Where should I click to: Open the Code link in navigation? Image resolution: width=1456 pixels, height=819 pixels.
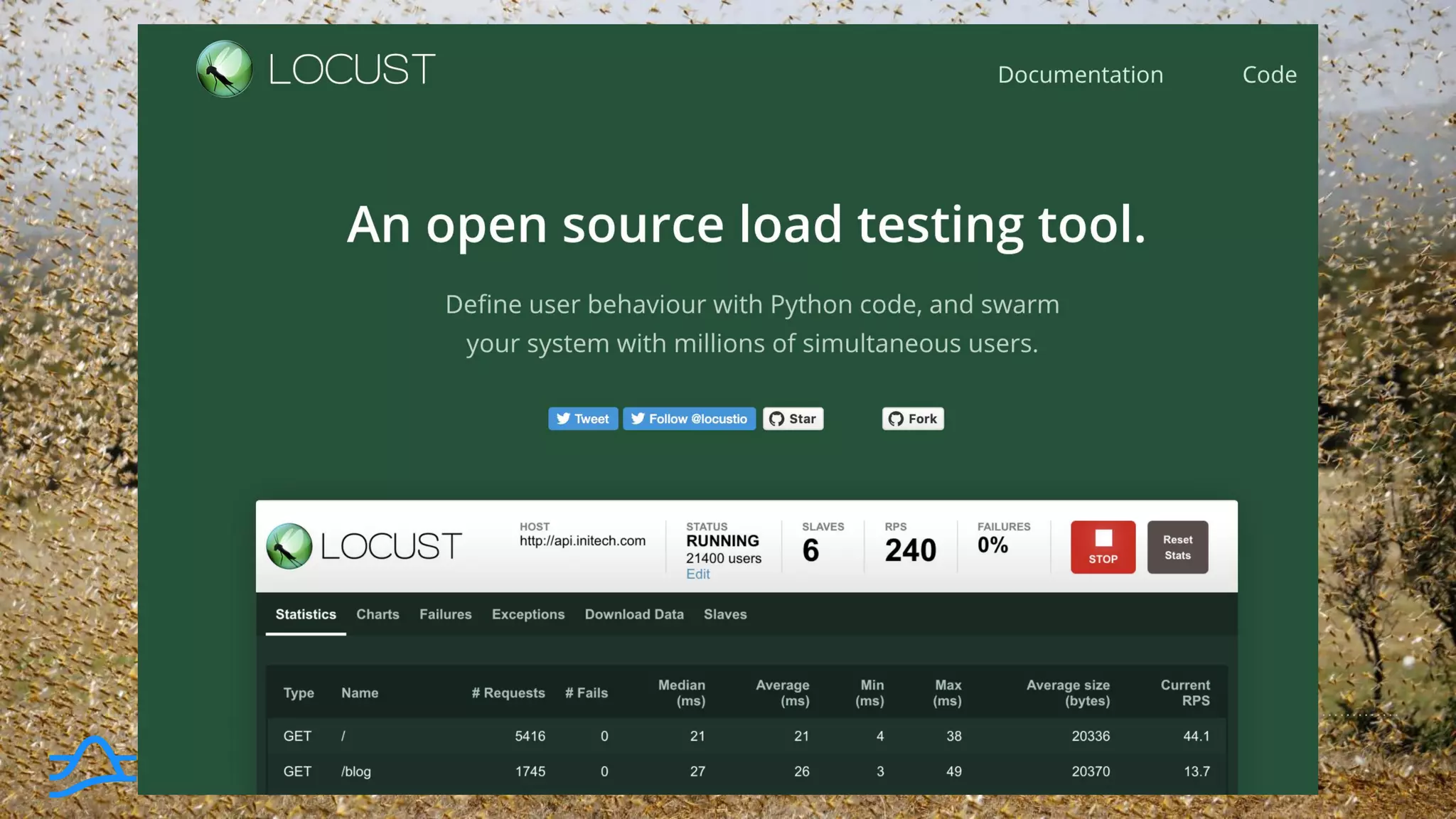pos(1269,75)
